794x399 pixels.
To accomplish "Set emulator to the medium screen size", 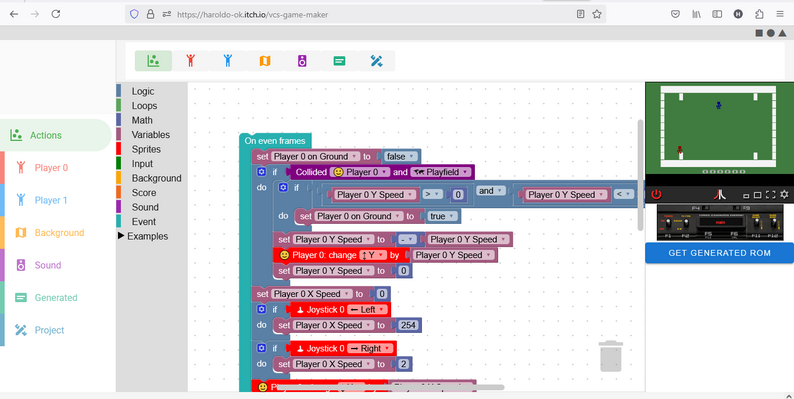I will [758, 195].
